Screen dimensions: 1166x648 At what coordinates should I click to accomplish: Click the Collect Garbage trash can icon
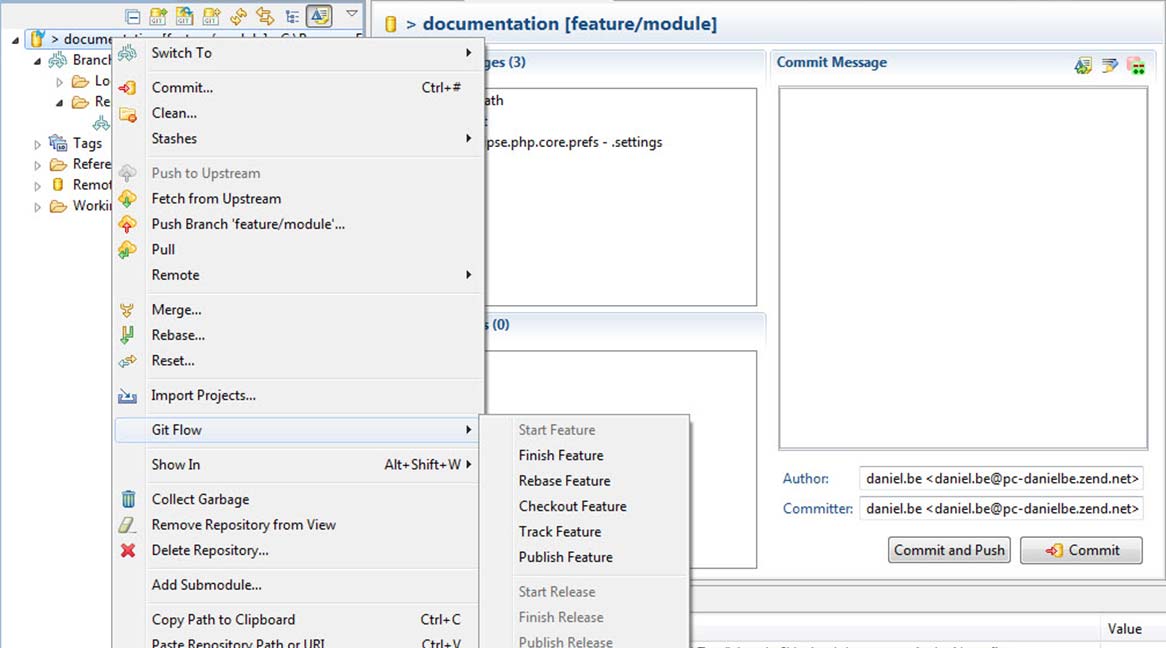click(128, 499)
